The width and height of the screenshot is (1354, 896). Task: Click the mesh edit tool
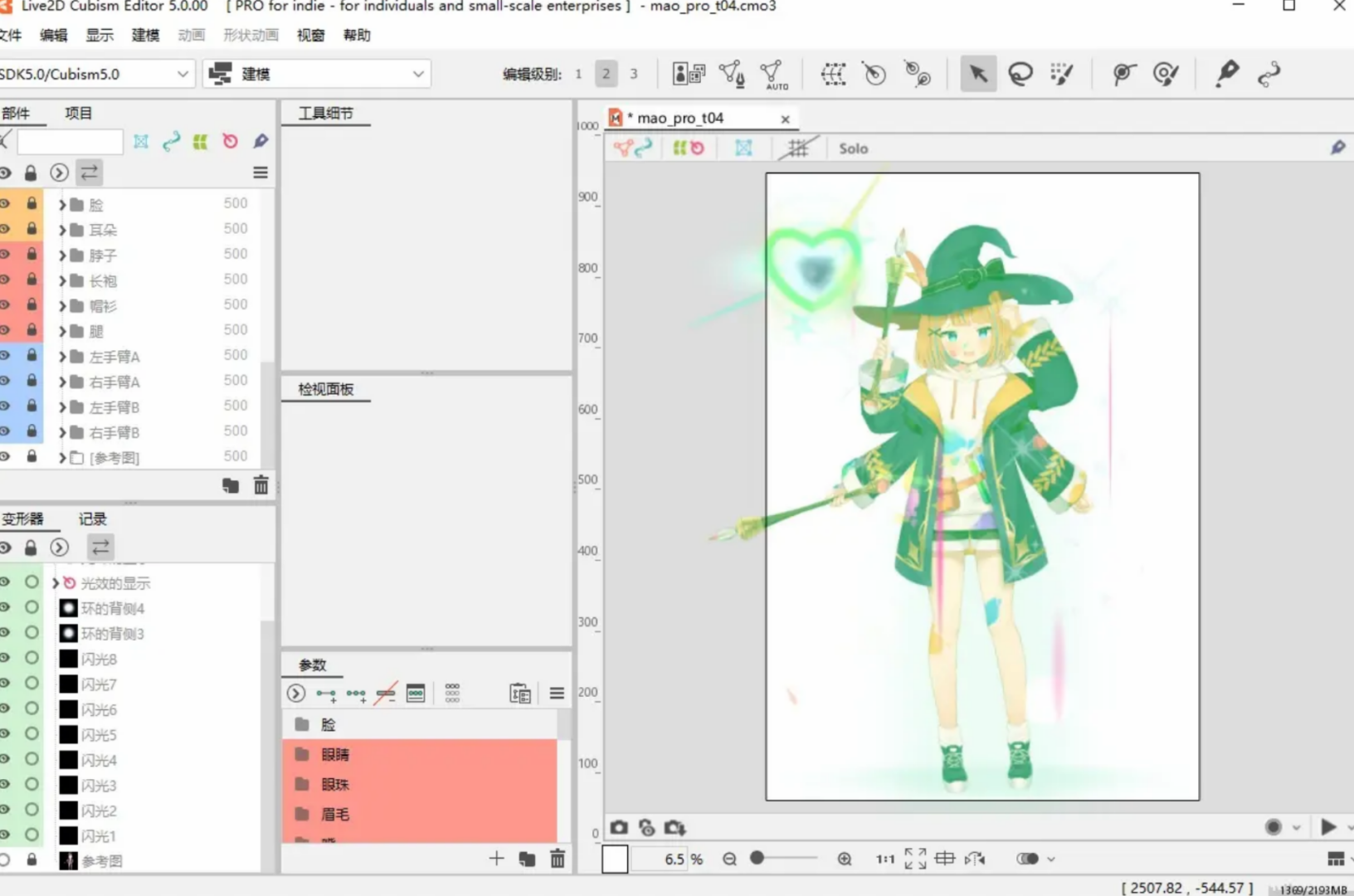(732, 74)
